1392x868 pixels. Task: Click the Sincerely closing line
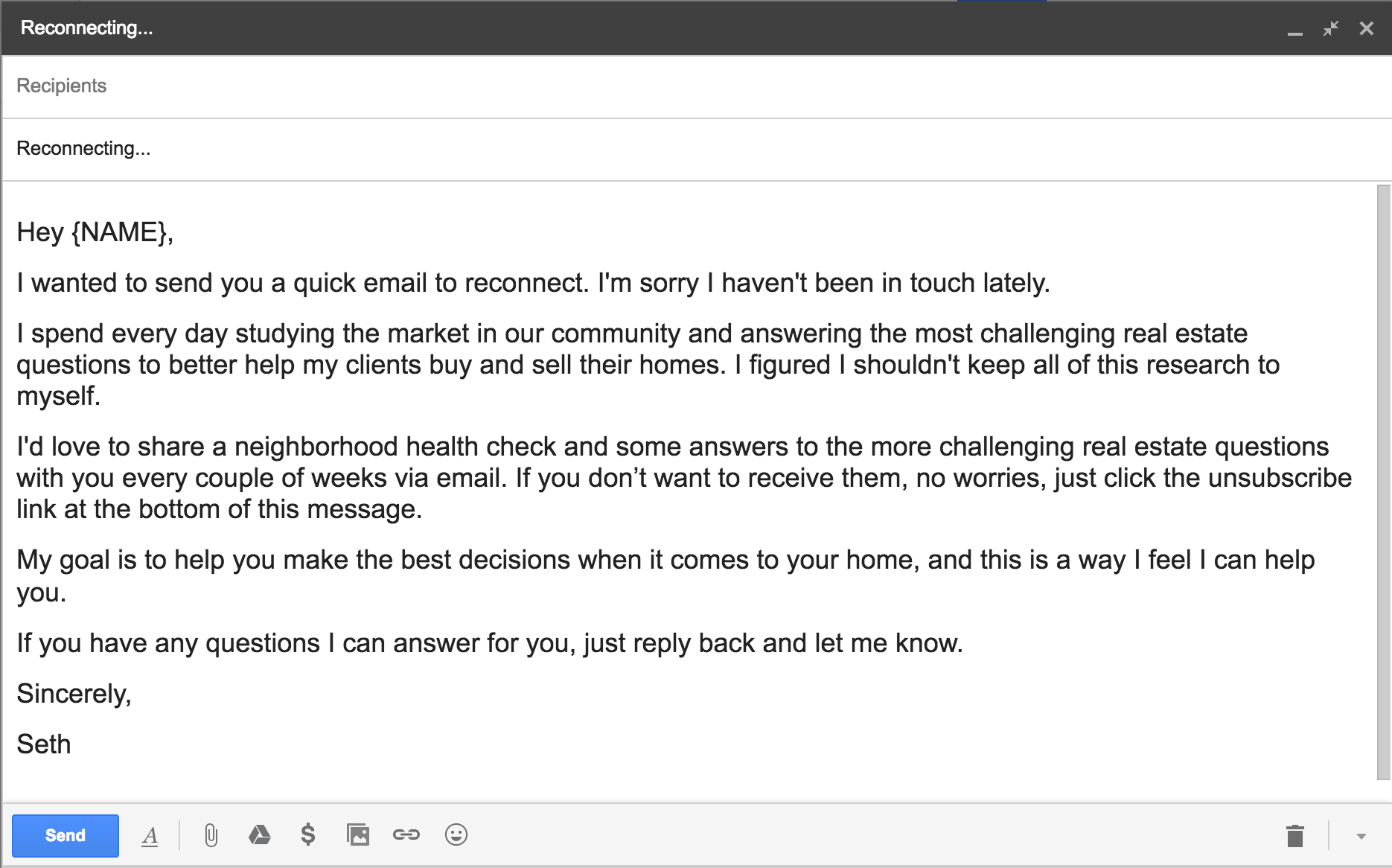click(74, 694)
